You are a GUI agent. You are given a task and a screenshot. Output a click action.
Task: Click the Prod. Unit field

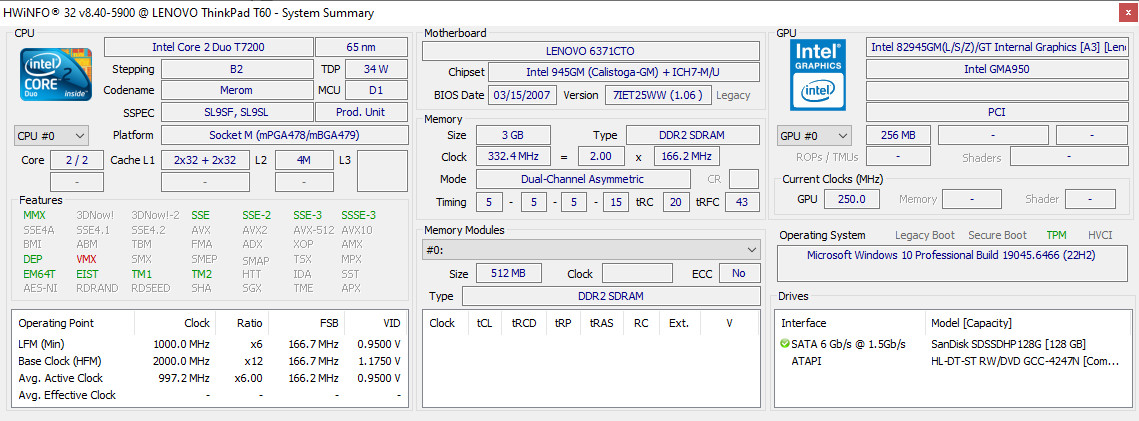361,113
